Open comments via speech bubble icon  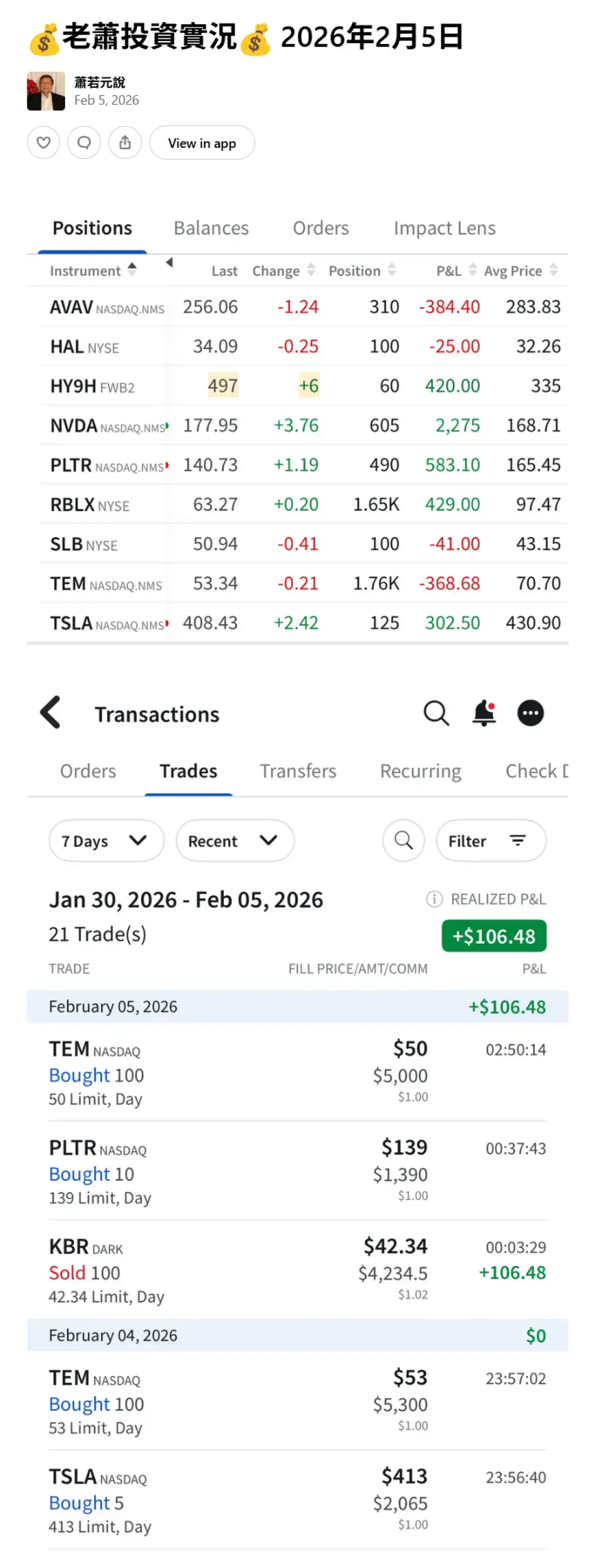point(84,142)
